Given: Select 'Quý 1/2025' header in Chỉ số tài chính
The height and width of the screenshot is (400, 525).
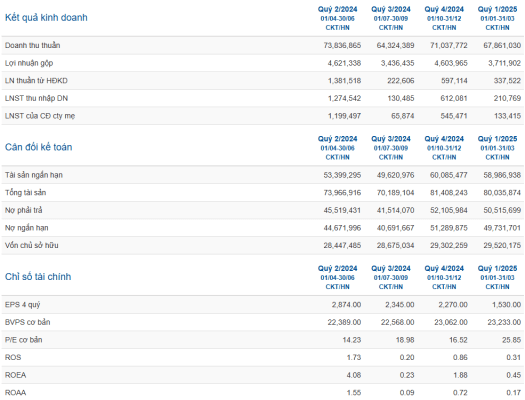Looking at the screenshot, I should pyautogui.click(x=497, y=268).
